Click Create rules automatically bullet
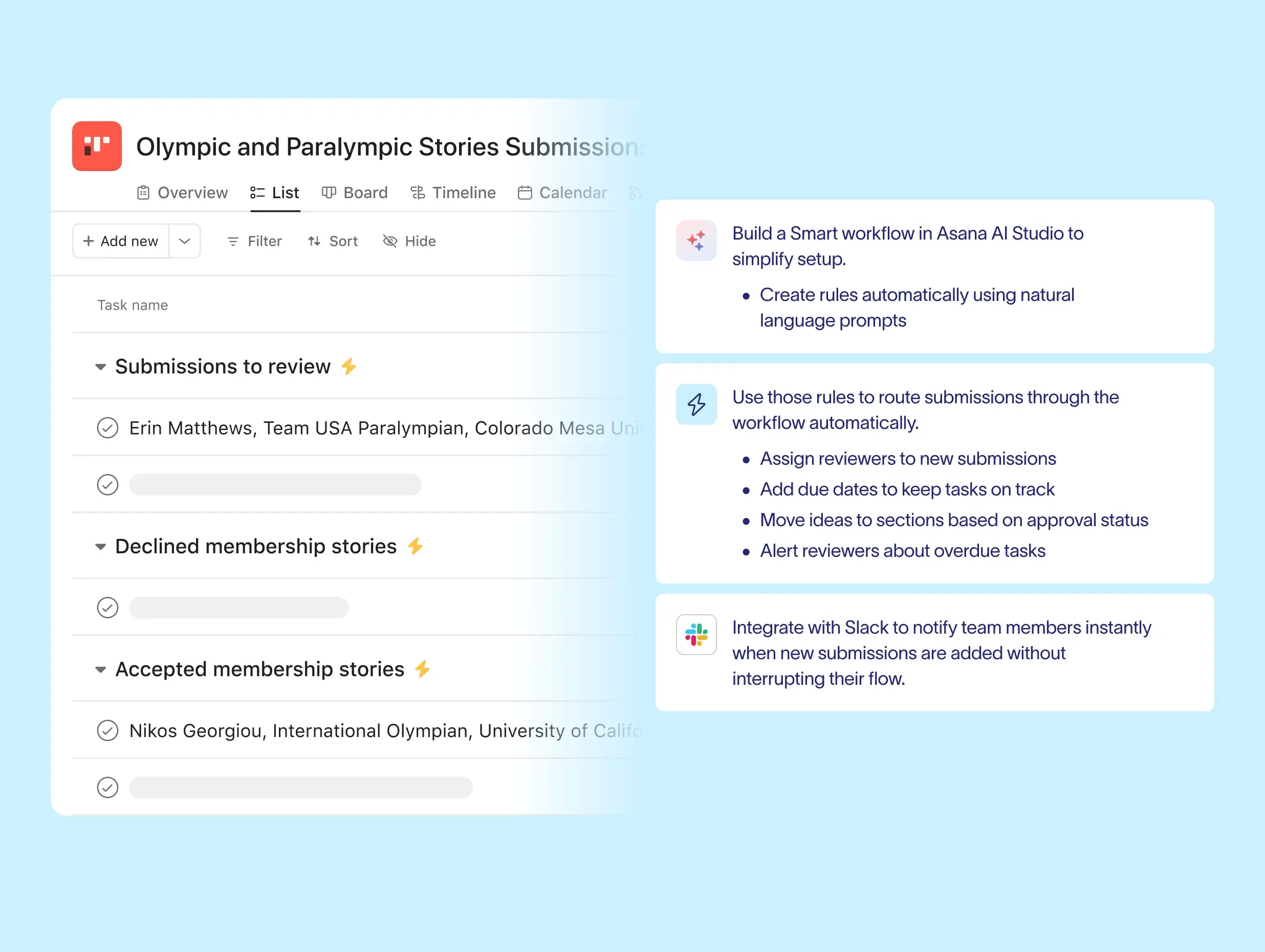1265x952 pixels. pyautogui.click(x=917, y=308)
